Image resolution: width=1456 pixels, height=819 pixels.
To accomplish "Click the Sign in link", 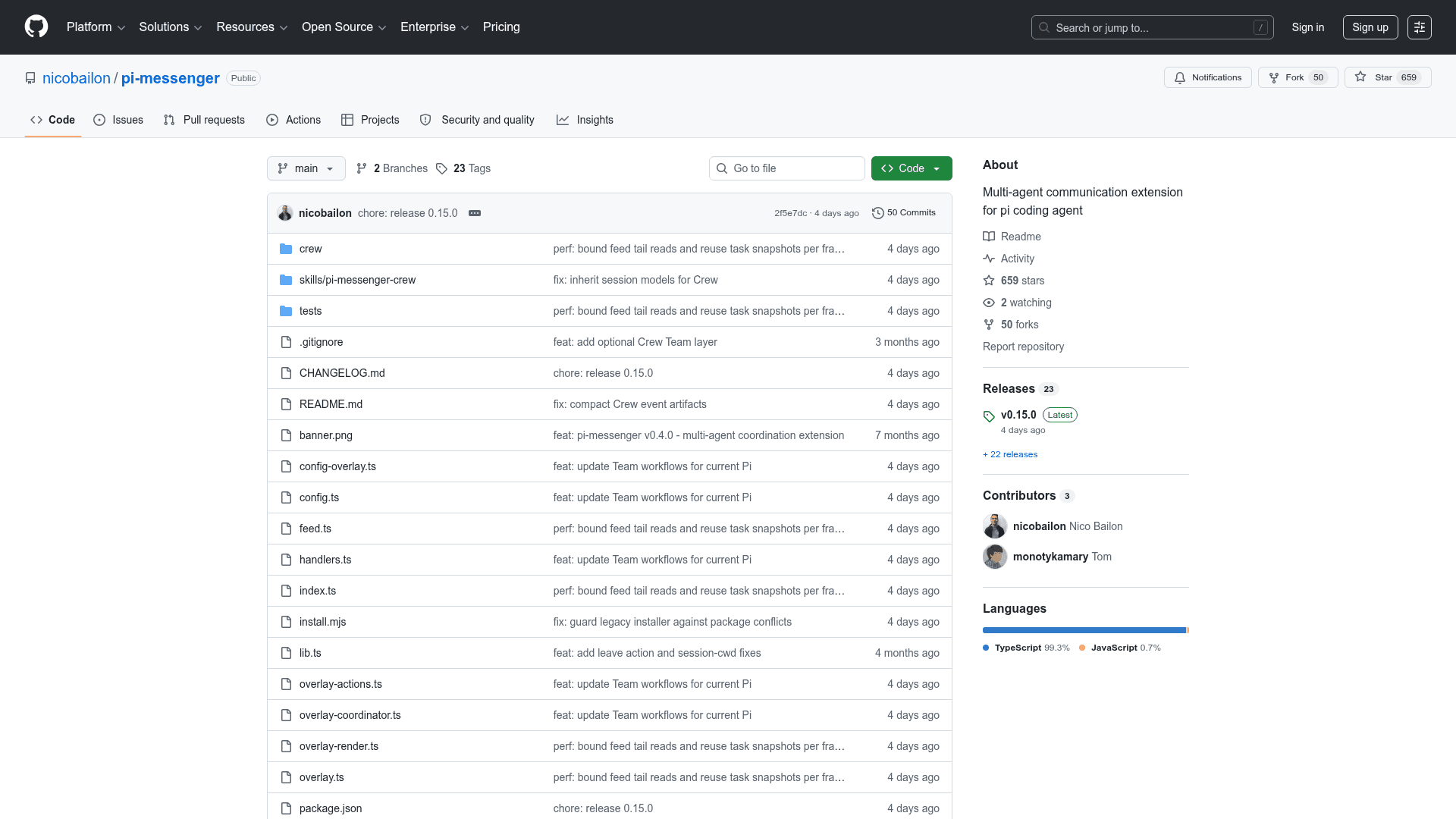I will click(x=1308, y=27).
